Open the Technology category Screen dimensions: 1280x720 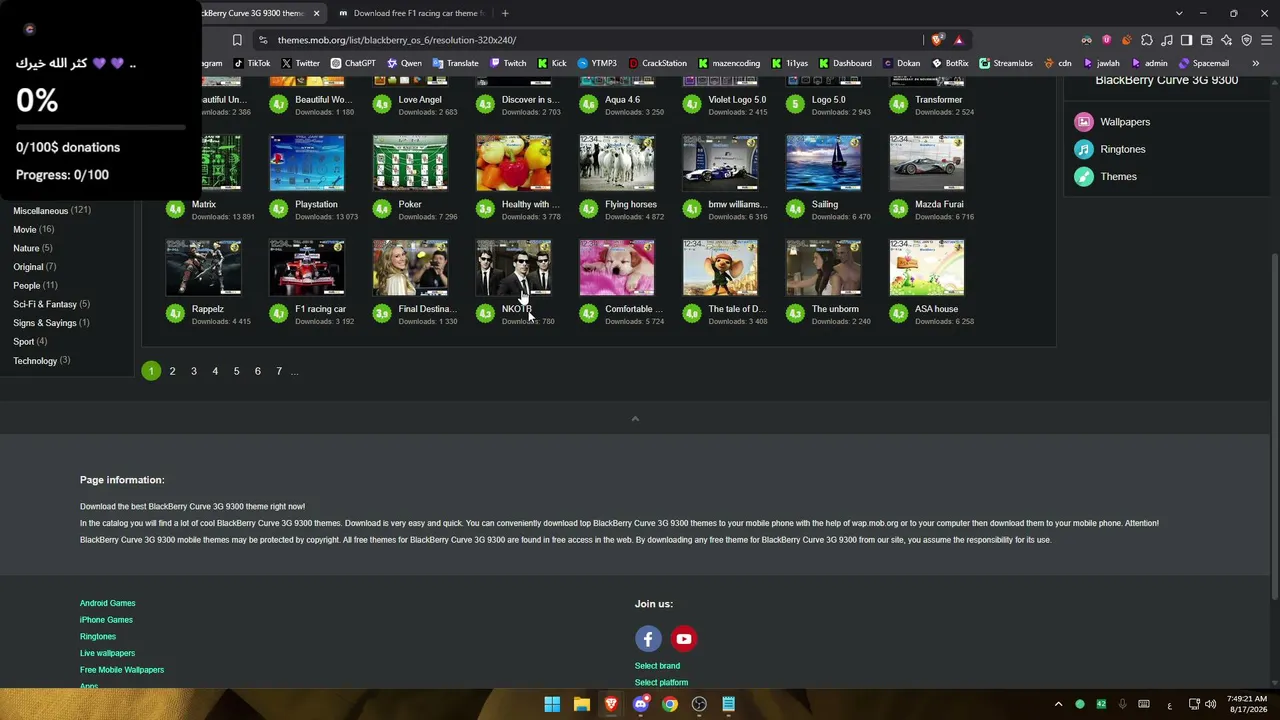point(35,361)
